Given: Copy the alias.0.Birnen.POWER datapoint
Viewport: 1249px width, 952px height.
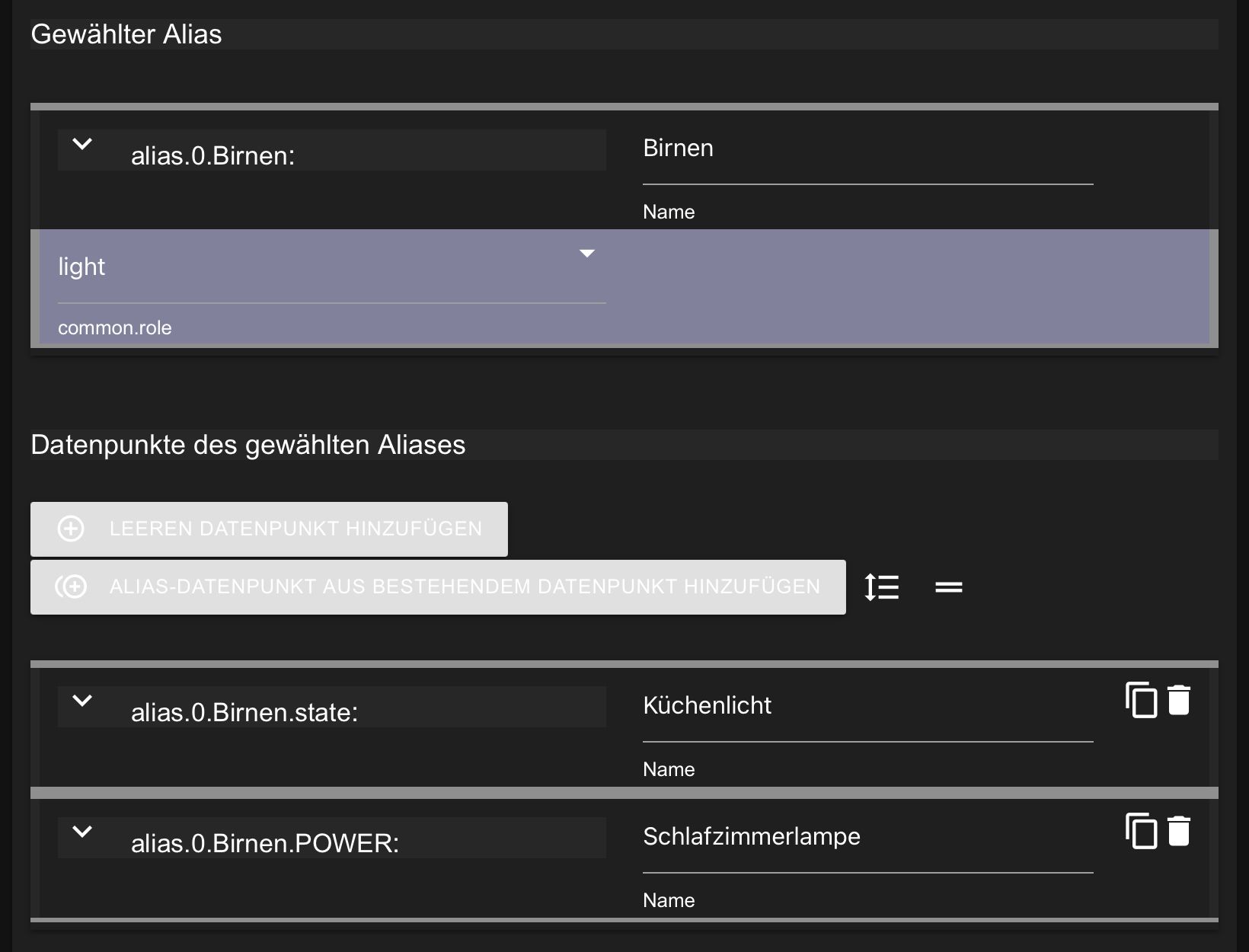Looking at the screenshot, I should [1141, 831].
